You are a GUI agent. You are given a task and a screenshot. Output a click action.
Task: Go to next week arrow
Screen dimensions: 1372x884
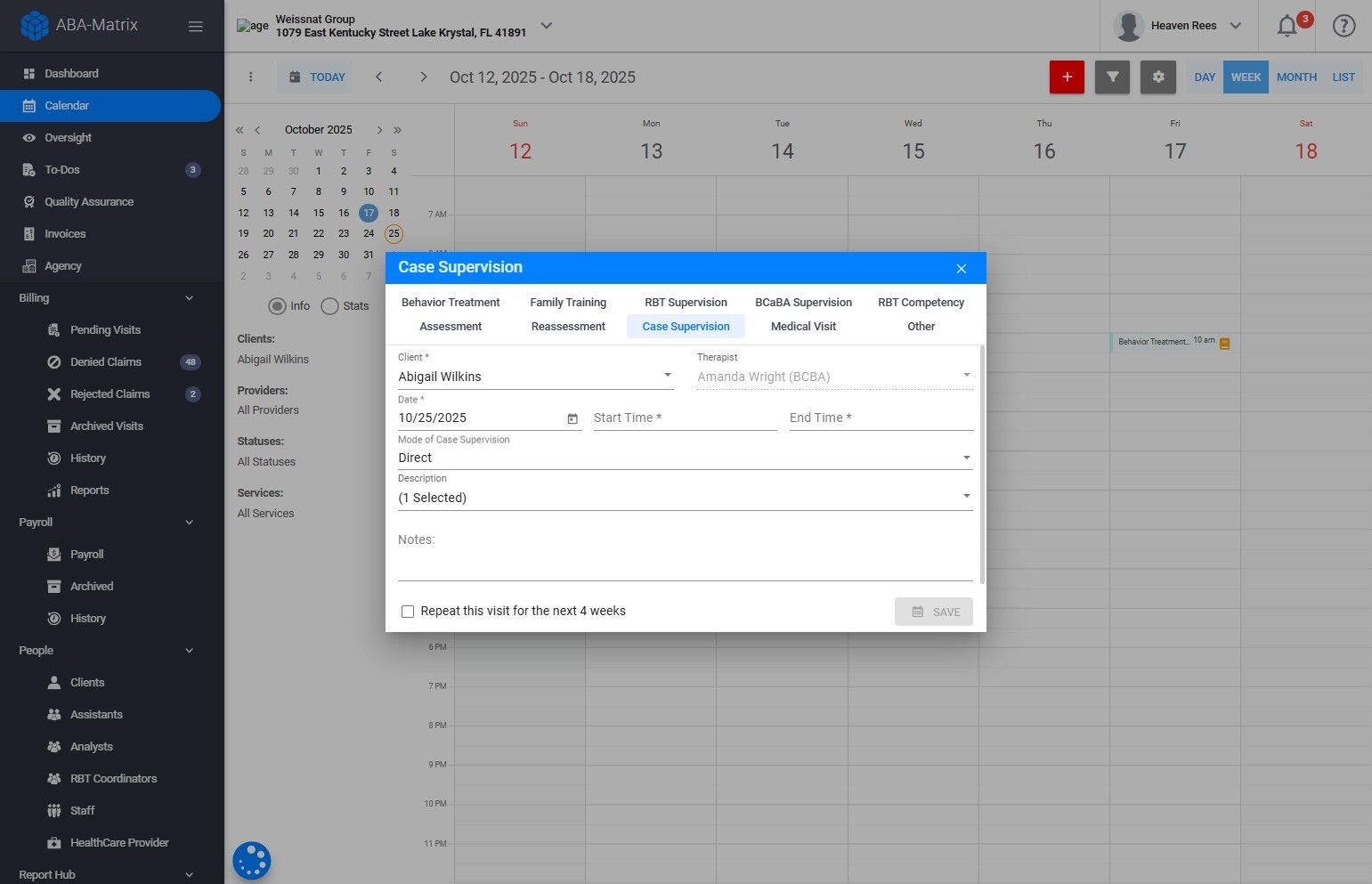424,77
